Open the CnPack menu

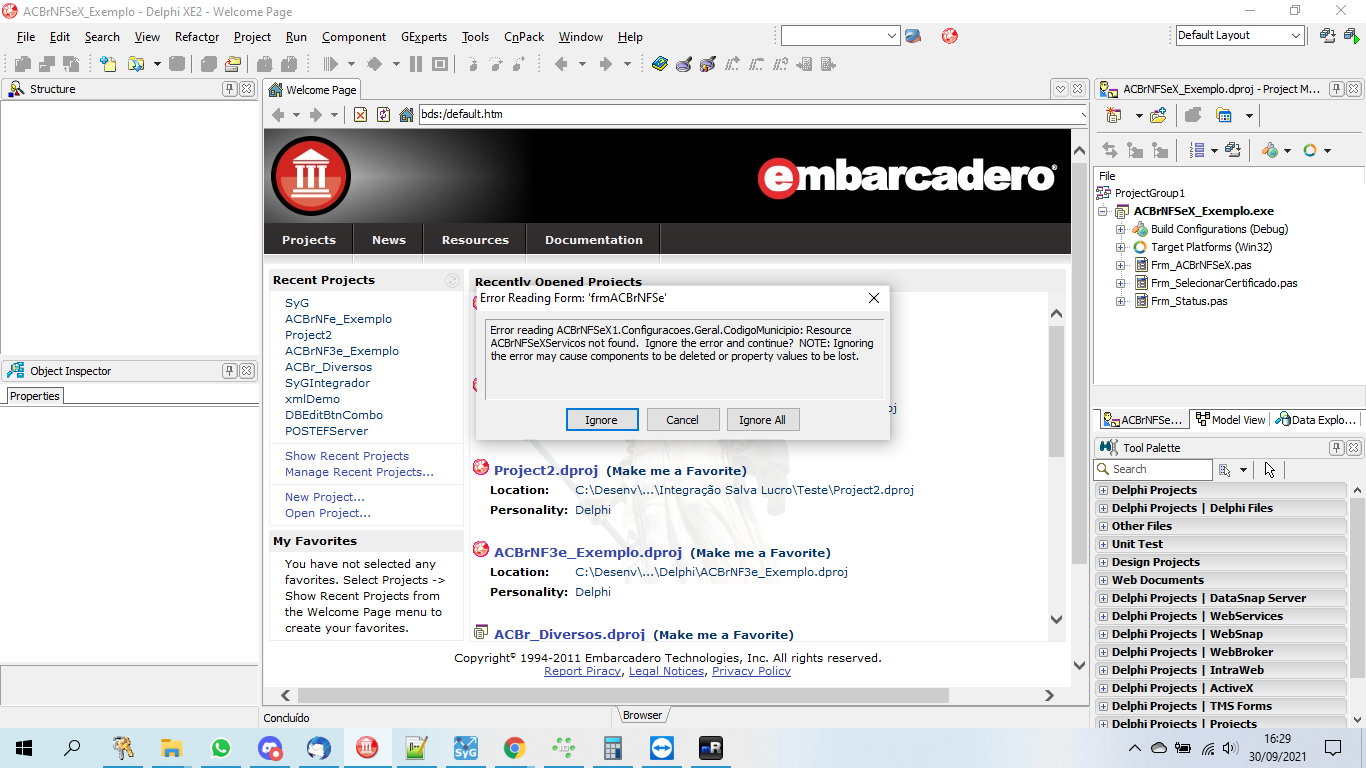click(524, 37)
